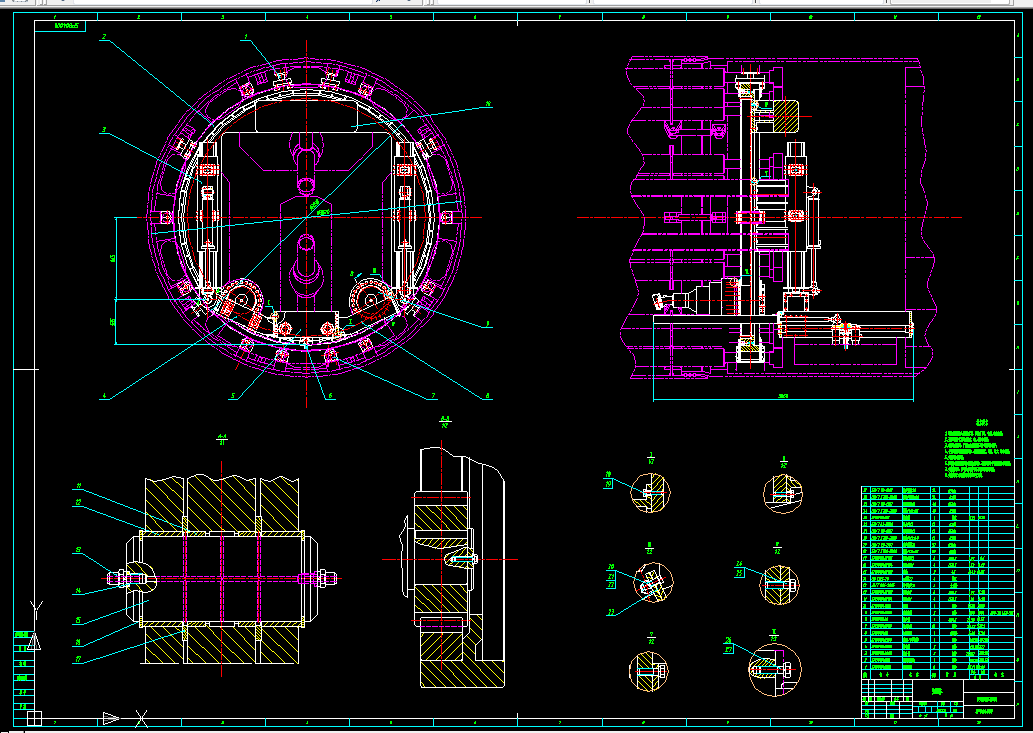Click part callout number 6 label
1033x733 pixels.
331,396
